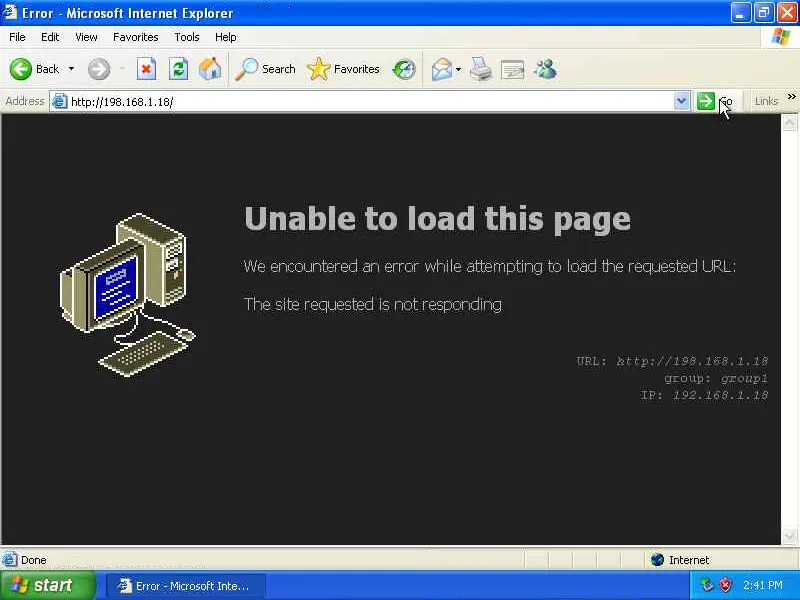Open the Tools menu

coord(187,37)
